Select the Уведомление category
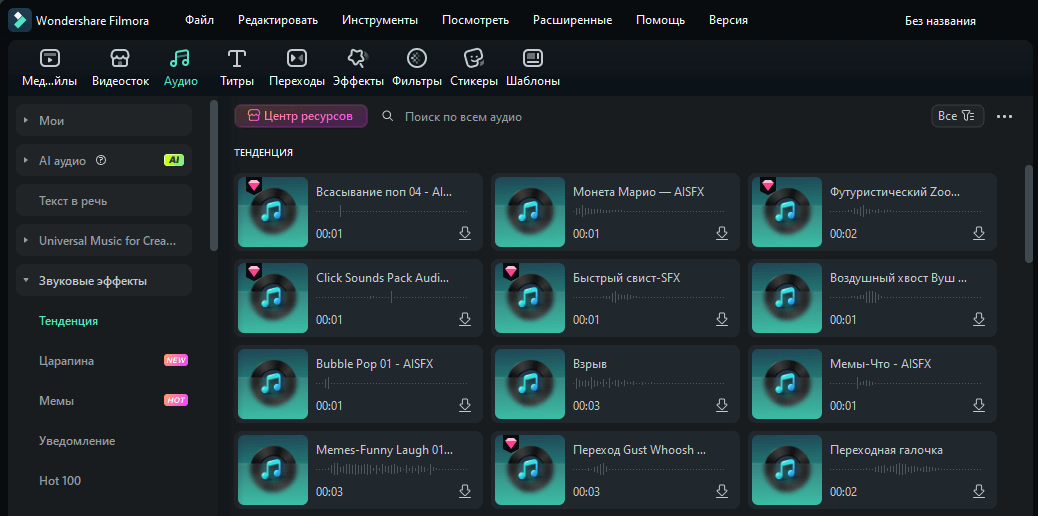Image resolution: width=1038 pixels, height=516 pixels. (77, 440)
